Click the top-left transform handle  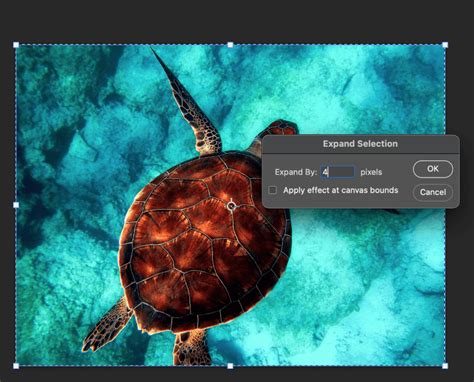coord(16,45)
